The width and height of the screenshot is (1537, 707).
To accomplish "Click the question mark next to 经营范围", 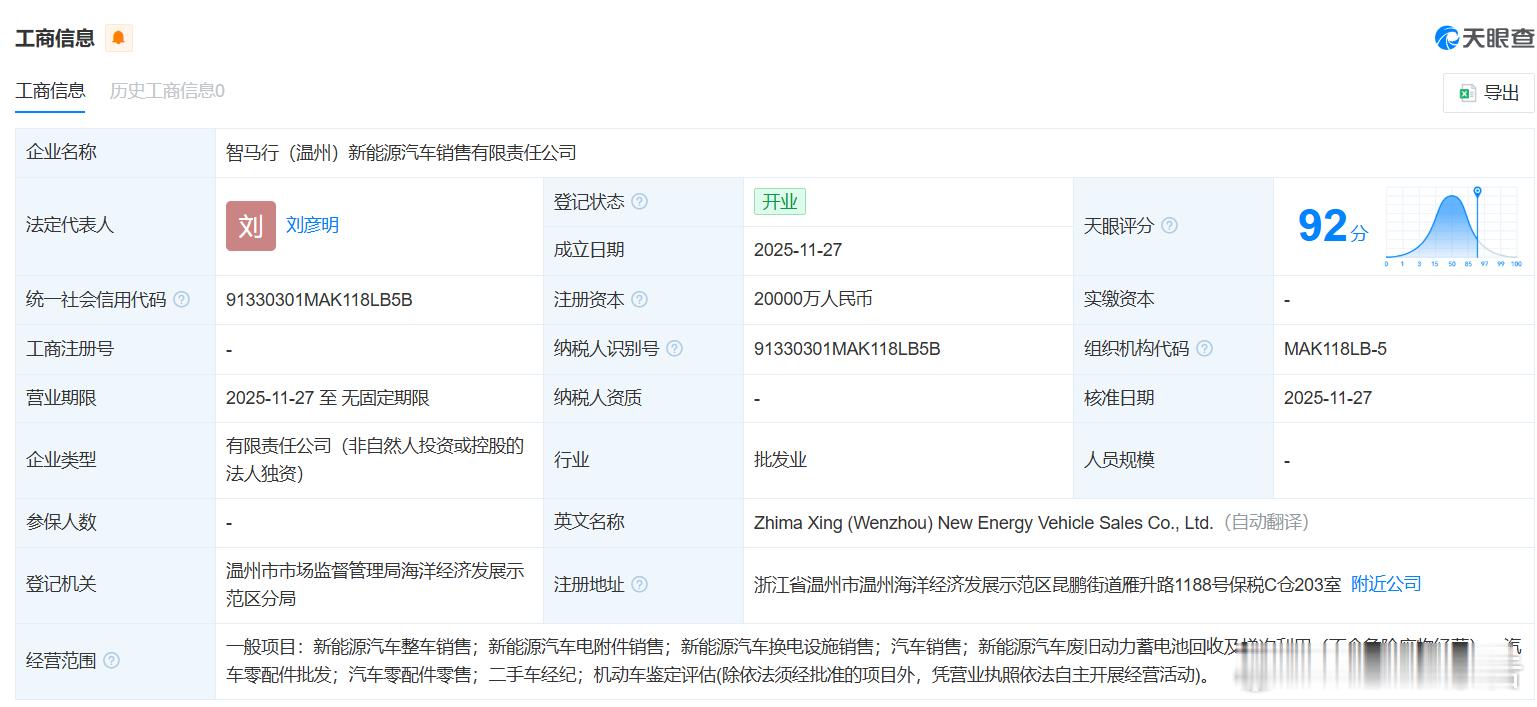I will click(x=110, y=660).
